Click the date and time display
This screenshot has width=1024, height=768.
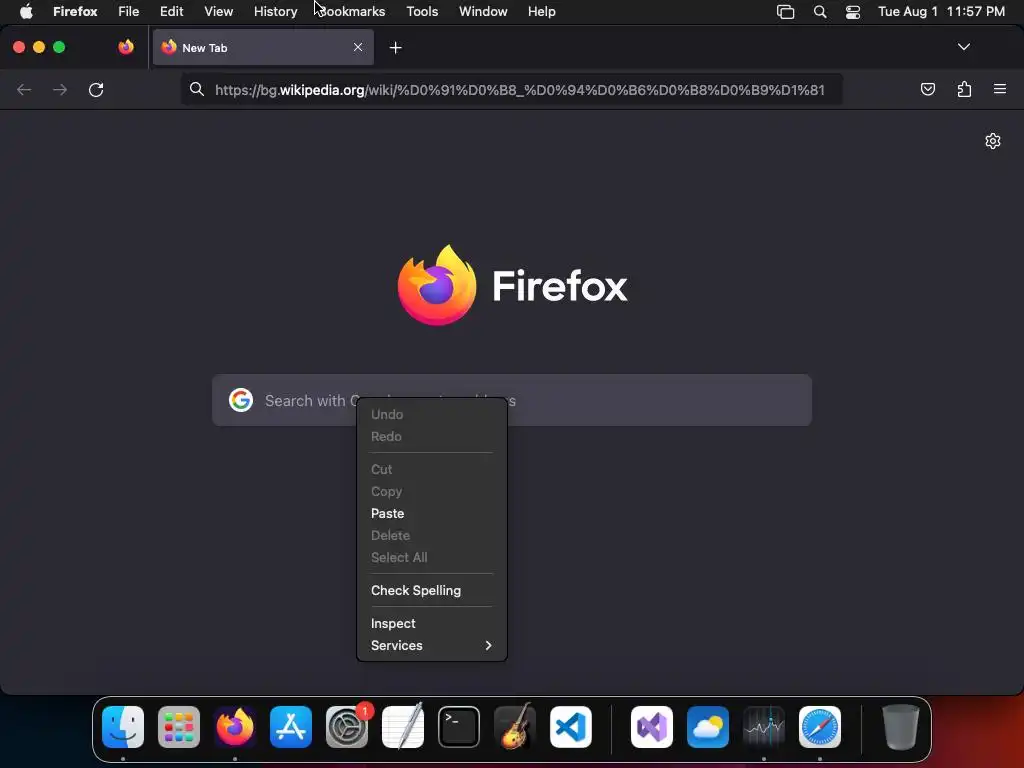[941, 11]
